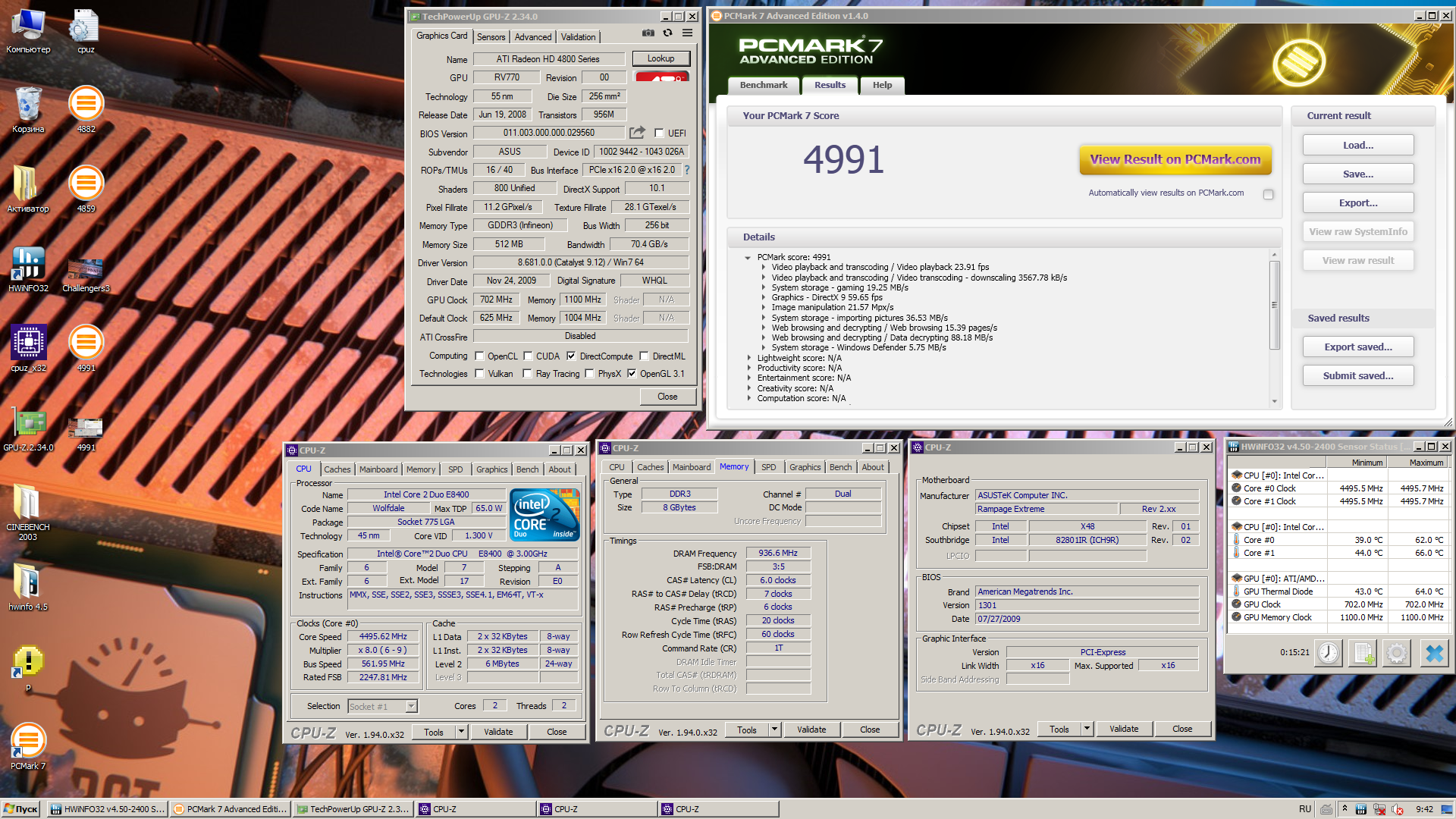Toggle the UEFI checkbox in GPU-Z
This screenshot has height=819, width=1456.
[659, 133]
